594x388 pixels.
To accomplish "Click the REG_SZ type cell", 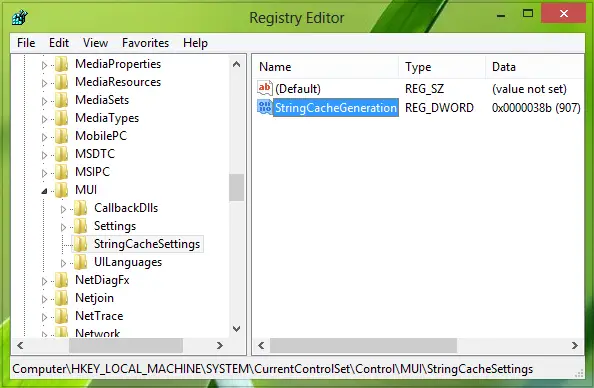I will point(424,89).
